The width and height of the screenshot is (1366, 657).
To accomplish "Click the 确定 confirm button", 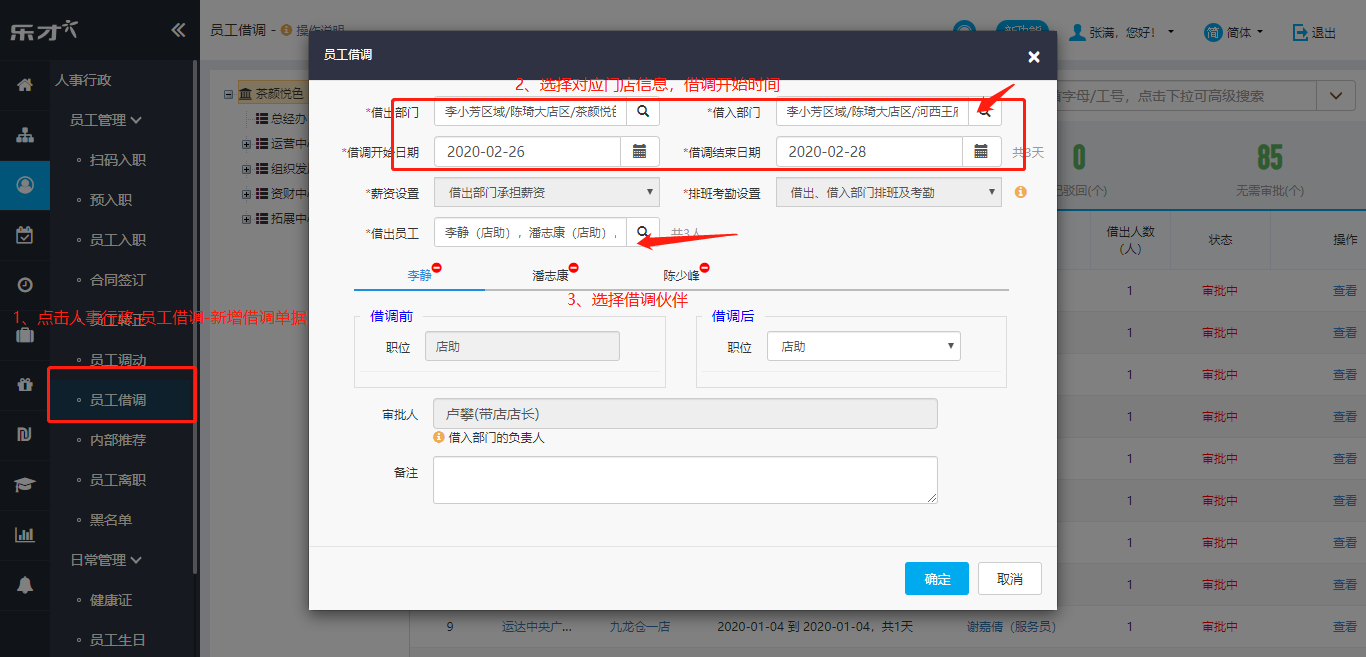I will pos(937,579).
